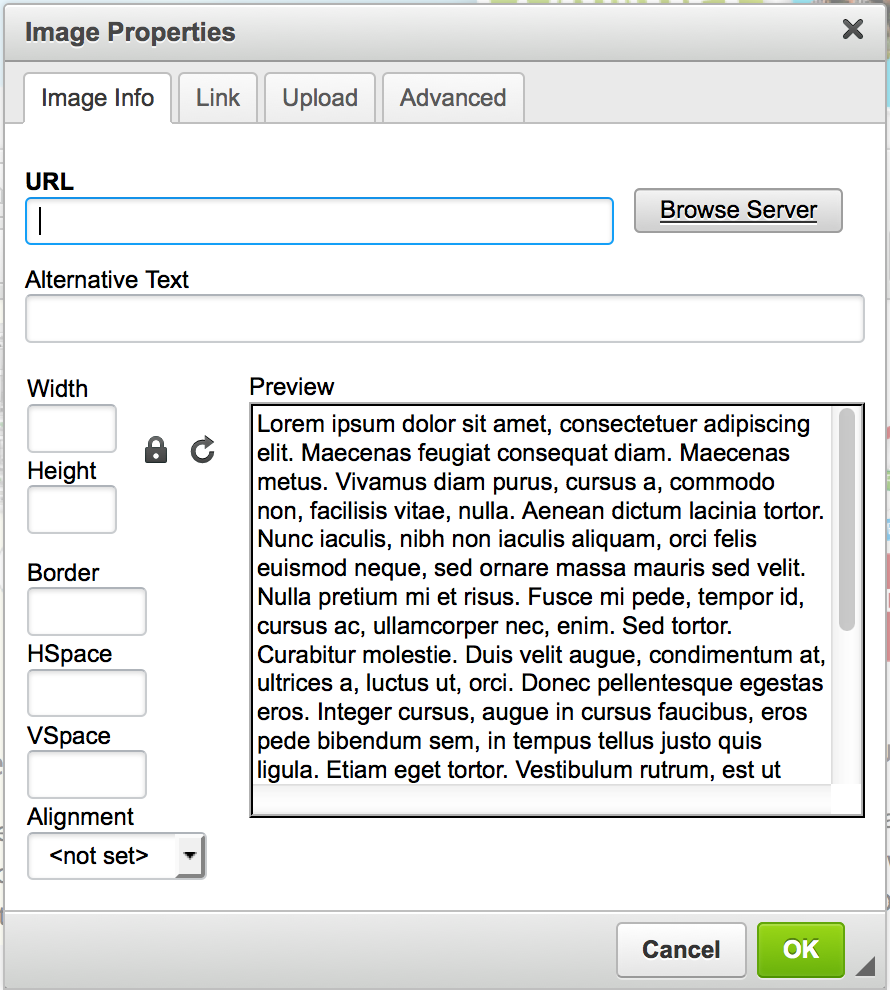
Task: Click the Height input box
Action: [x=72, y=510]
